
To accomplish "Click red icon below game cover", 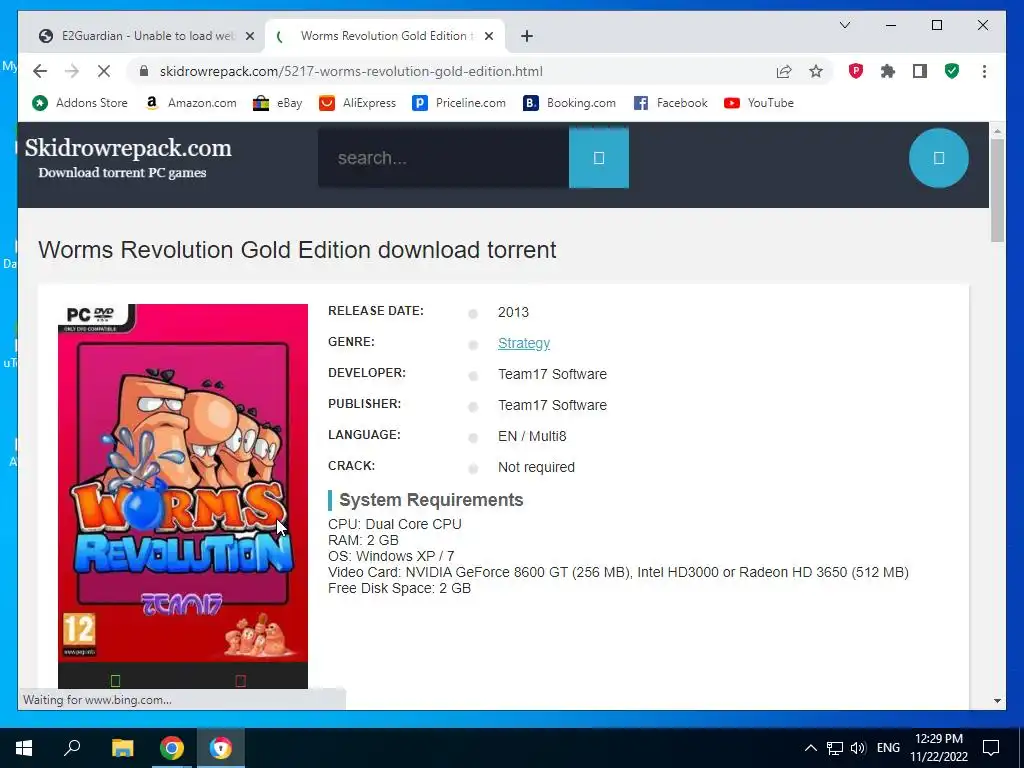I will [240, 680].
